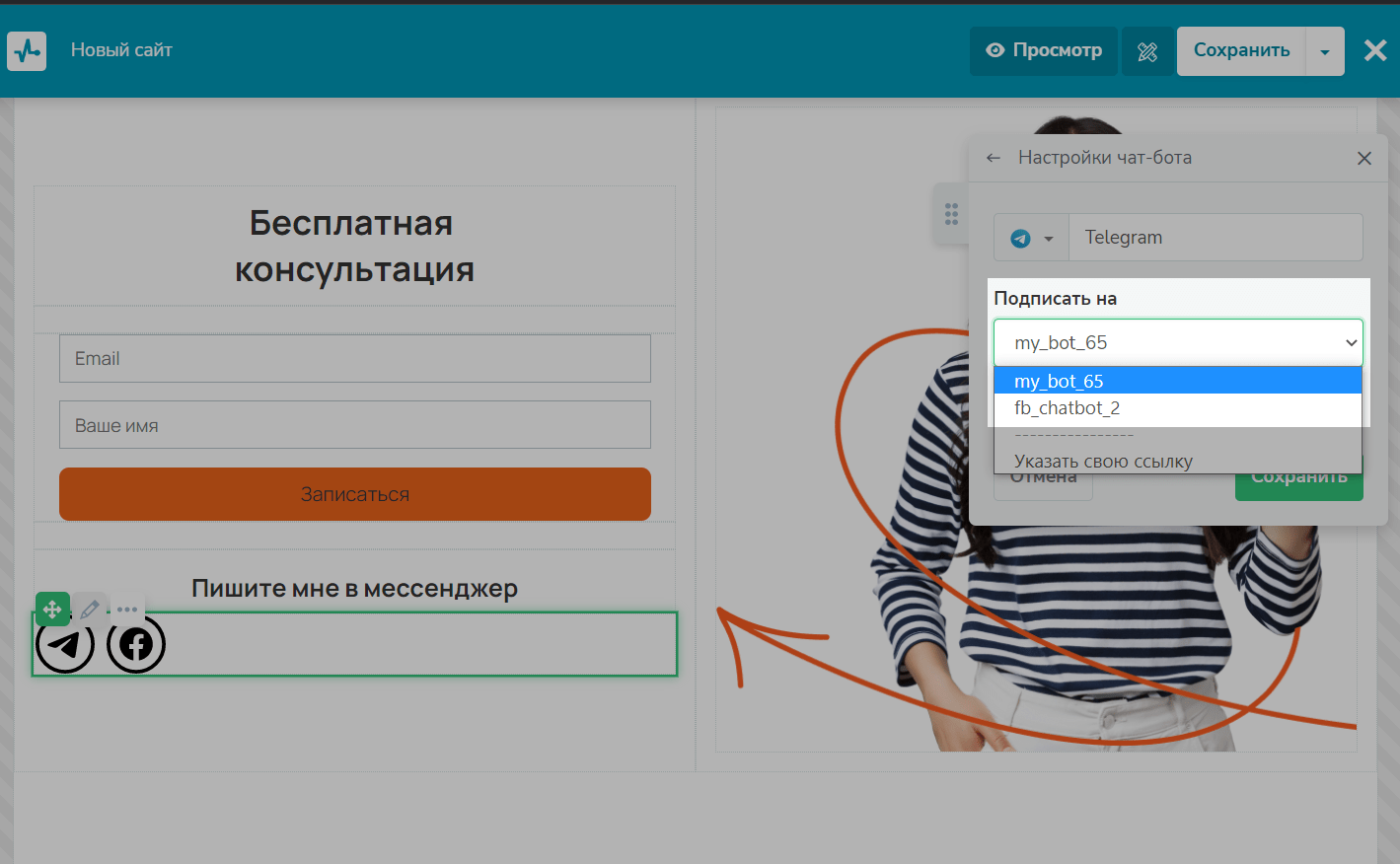The width and height of the screenshot is (1400, 864).
Task: Click the Telegram messenger icon in block
Action: point(65,644)
